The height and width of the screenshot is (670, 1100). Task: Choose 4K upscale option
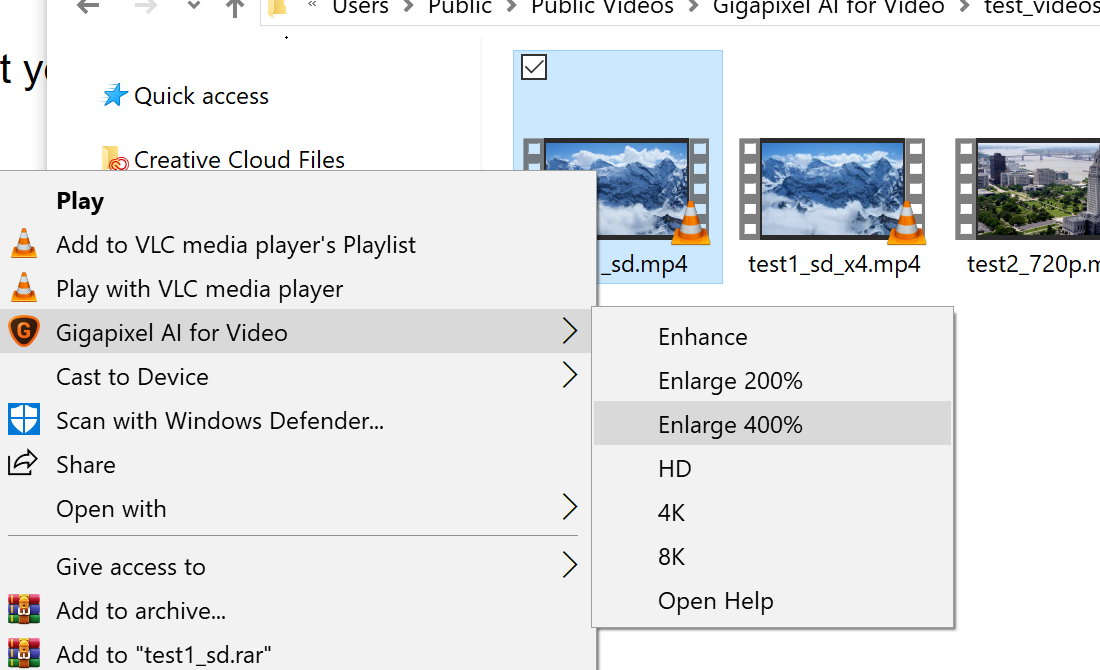pyautogui.click(x=772, y=513)
